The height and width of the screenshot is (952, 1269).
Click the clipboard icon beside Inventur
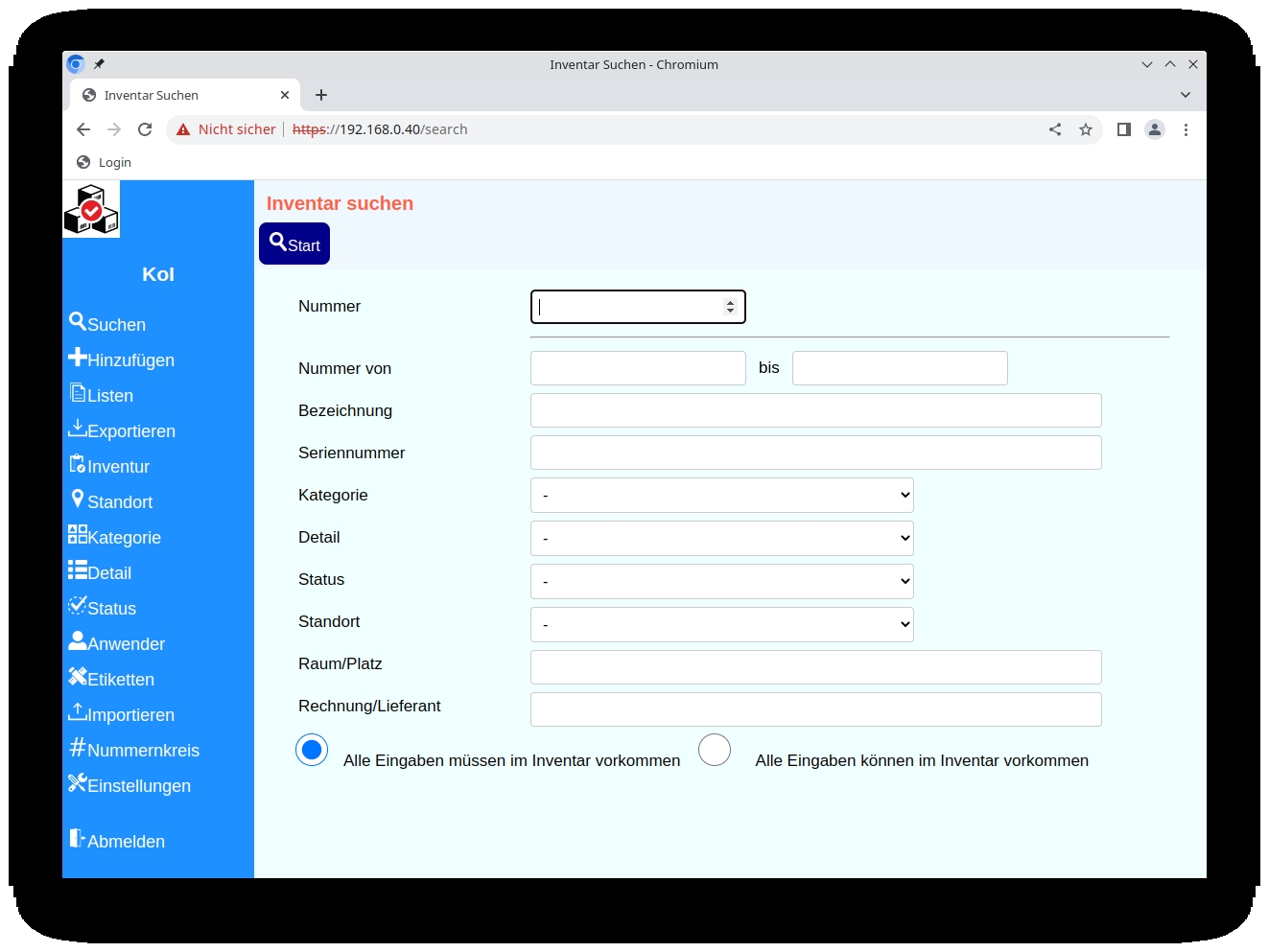(x=78, y=463)
